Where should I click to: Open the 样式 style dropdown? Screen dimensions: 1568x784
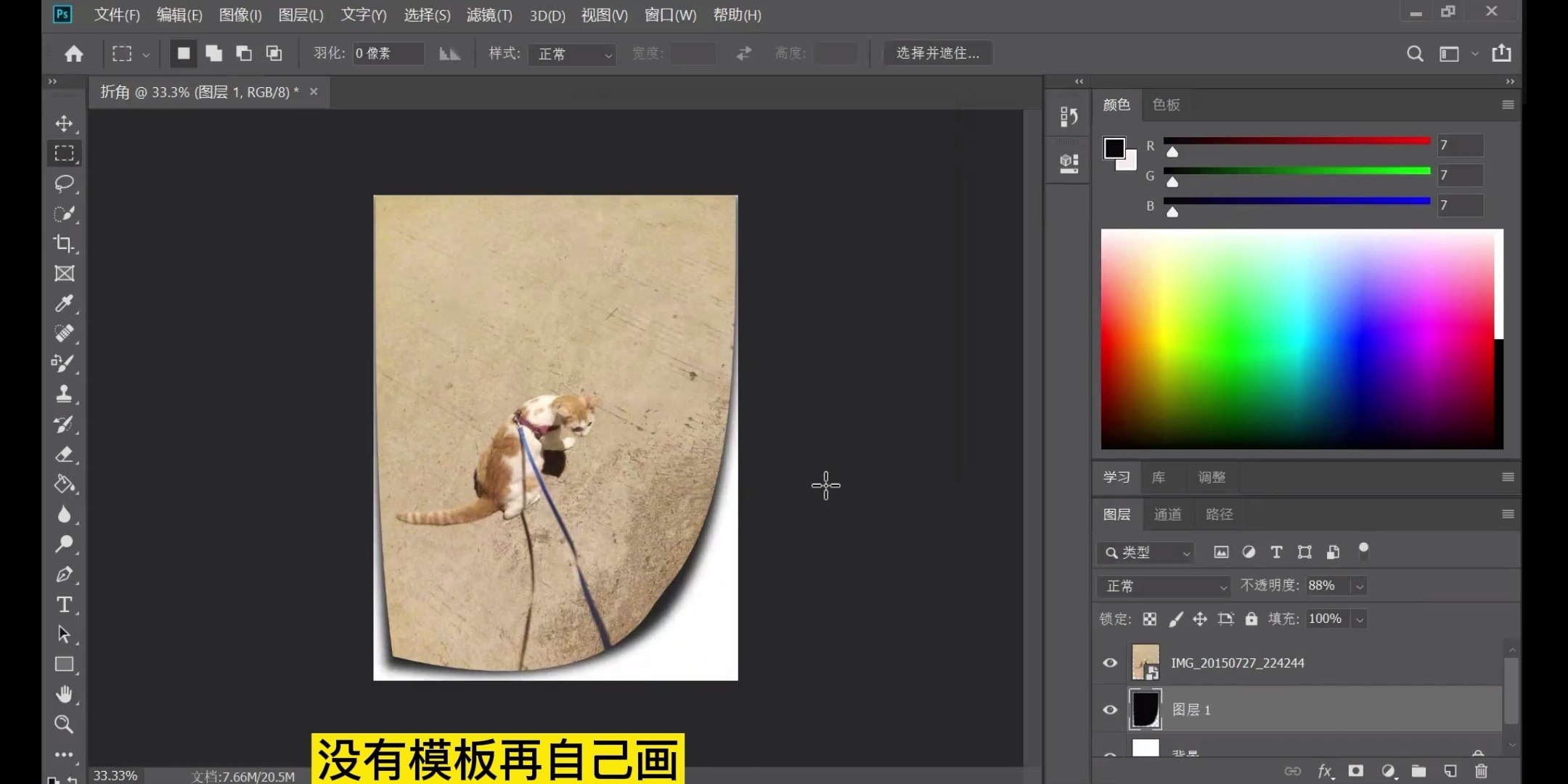pos(573,54)
